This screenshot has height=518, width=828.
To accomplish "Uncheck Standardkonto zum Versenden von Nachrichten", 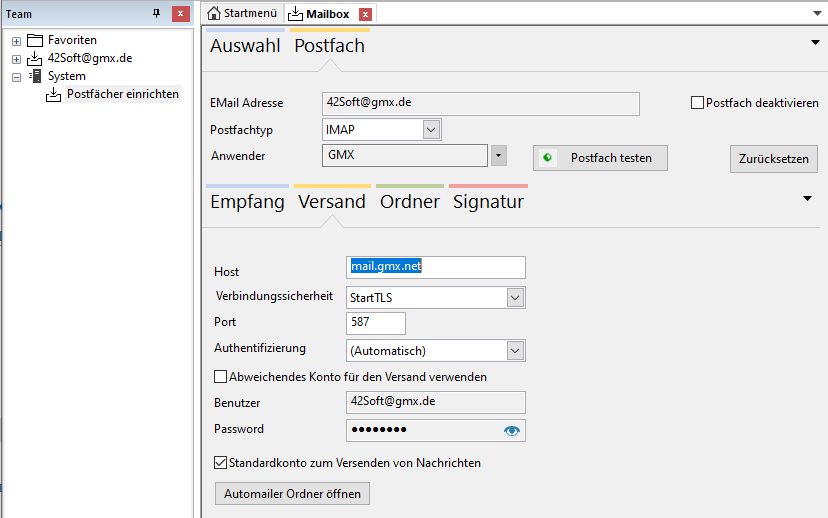I will [x=220, y=463].
